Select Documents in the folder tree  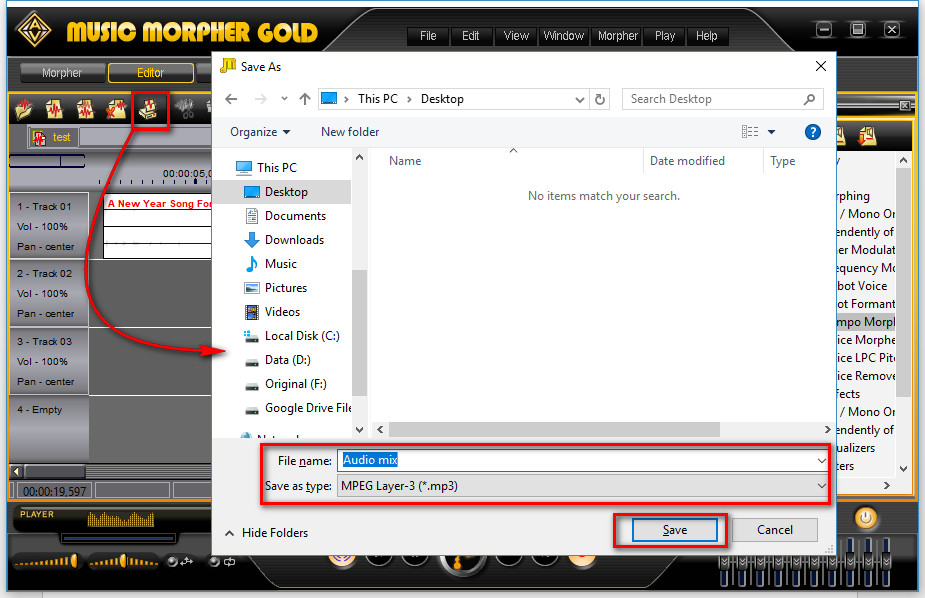(286, 216)
